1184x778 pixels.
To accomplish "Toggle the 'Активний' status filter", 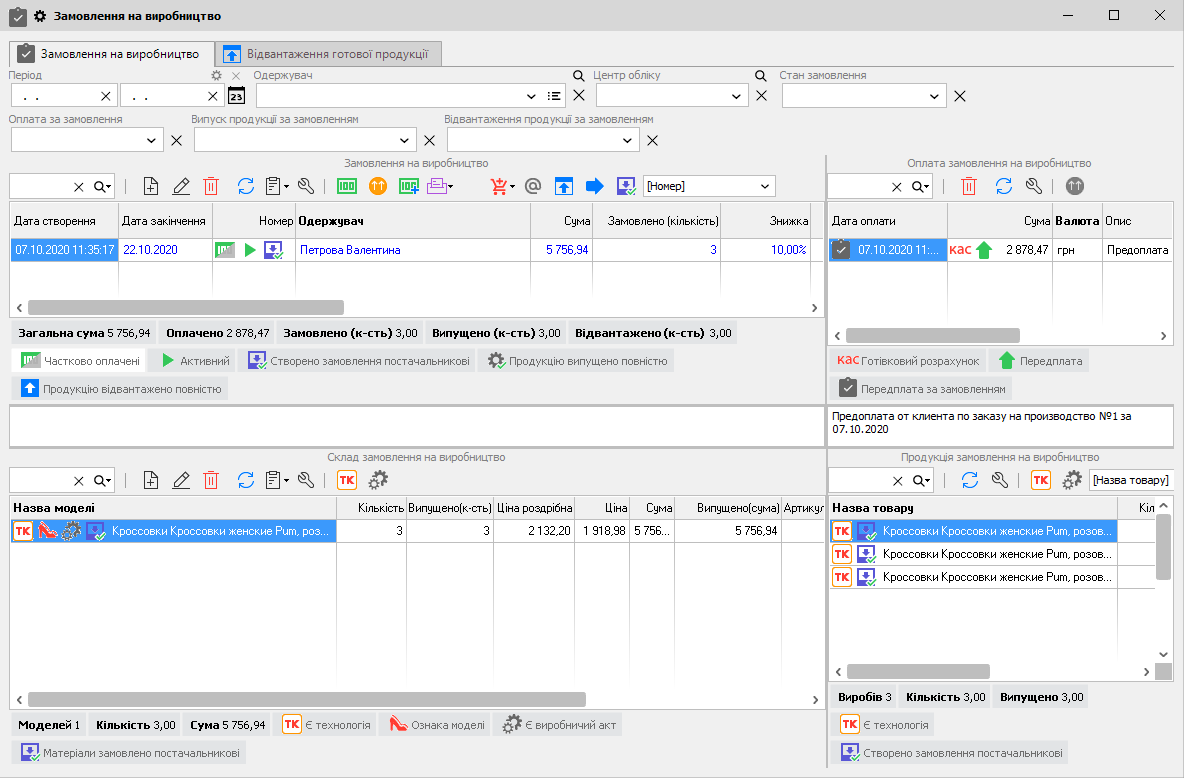I will click(x=195, y=360).
